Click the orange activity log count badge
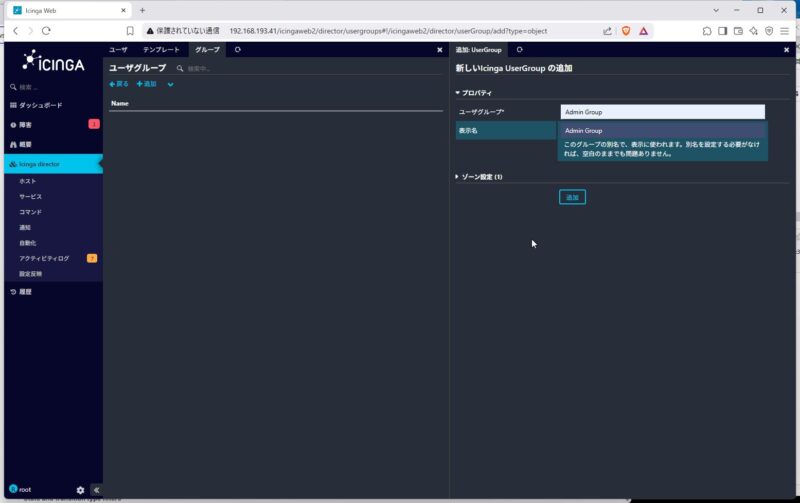The image size is (800, 503). point(92,258)
